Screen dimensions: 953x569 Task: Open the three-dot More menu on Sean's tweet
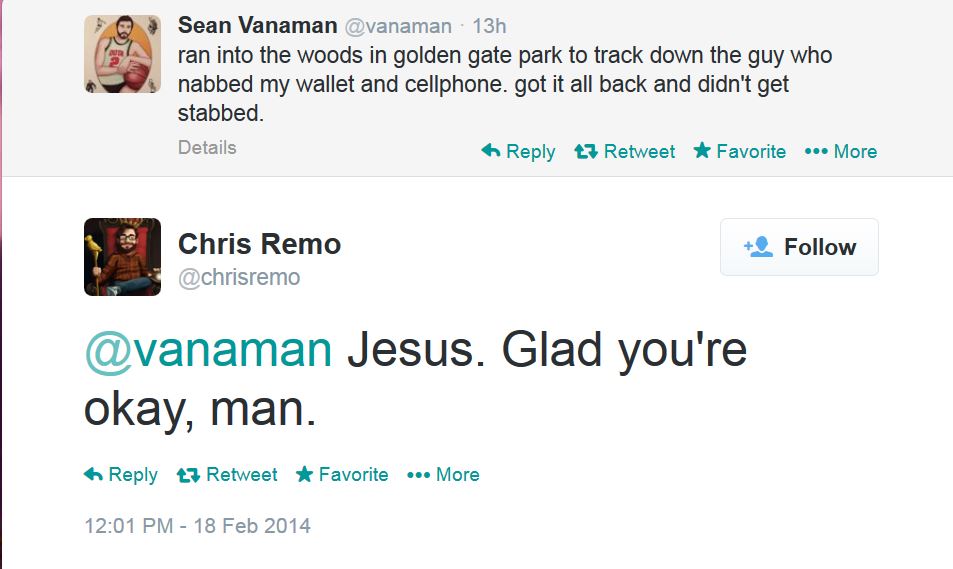[x=816, y=152]
